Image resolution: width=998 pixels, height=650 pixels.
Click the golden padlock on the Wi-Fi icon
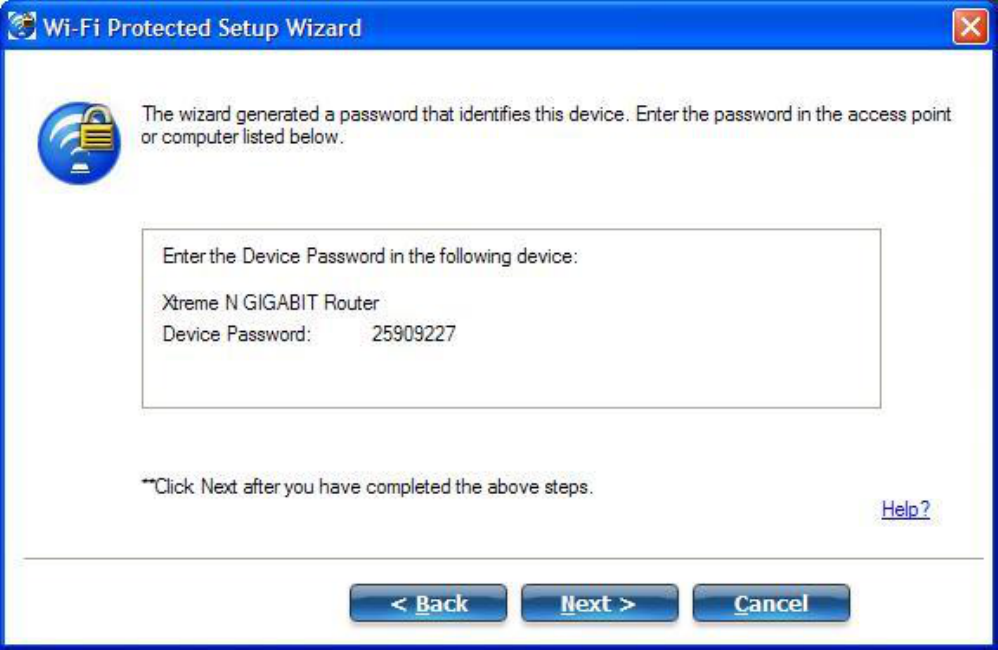click(97, 129)
